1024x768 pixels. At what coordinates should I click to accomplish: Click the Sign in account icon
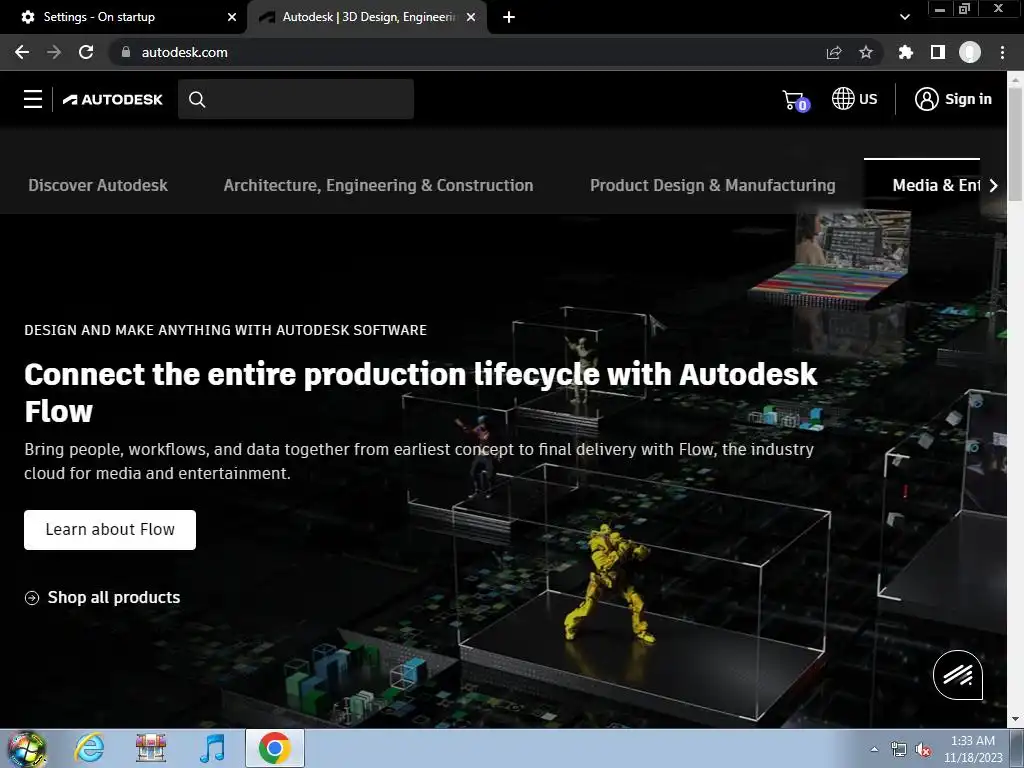point(926,99)
